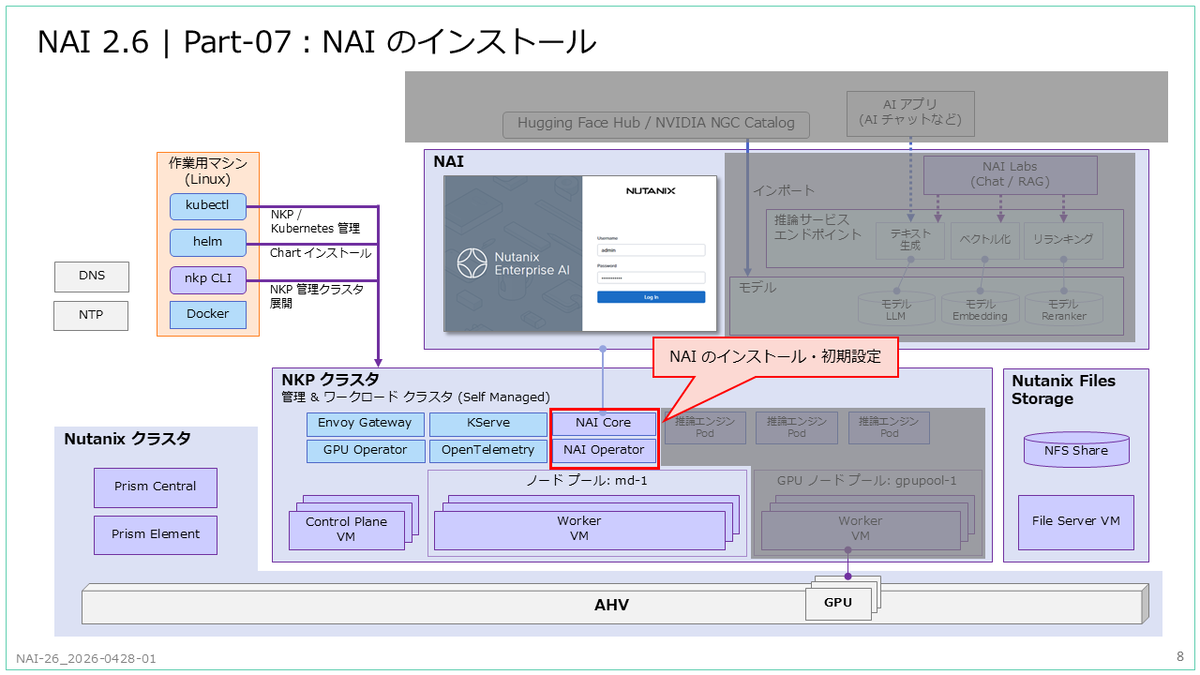Click the NKP クラスタ heading
The width and height of the screenshot is (1200, 675).
330,380
